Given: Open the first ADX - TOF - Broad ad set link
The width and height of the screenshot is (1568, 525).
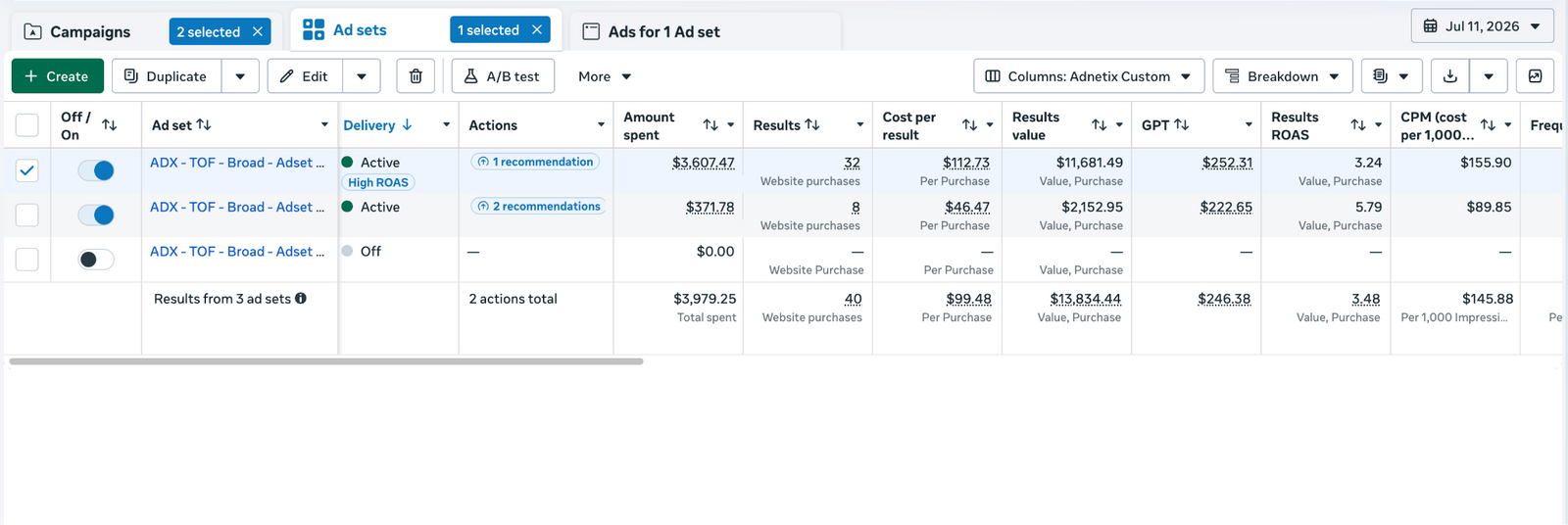Looking at the screenshot, I should [237, 163].
